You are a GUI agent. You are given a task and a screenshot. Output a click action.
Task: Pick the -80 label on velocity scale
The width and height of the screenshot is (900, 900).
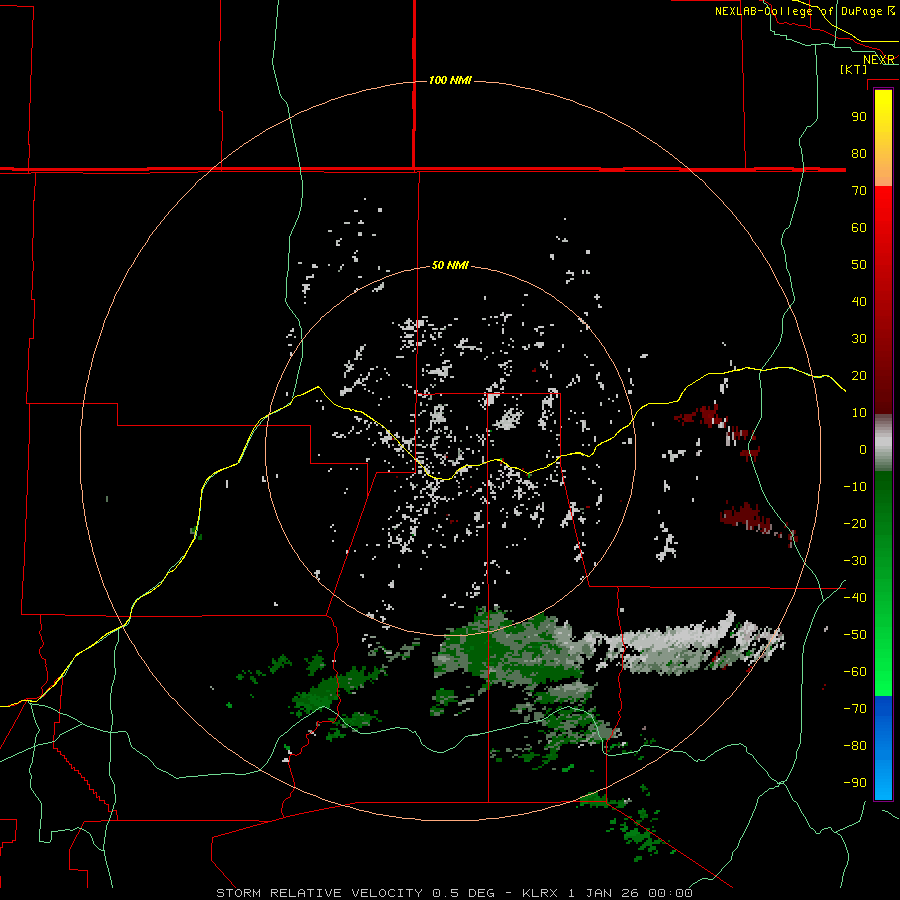[855, 746]
